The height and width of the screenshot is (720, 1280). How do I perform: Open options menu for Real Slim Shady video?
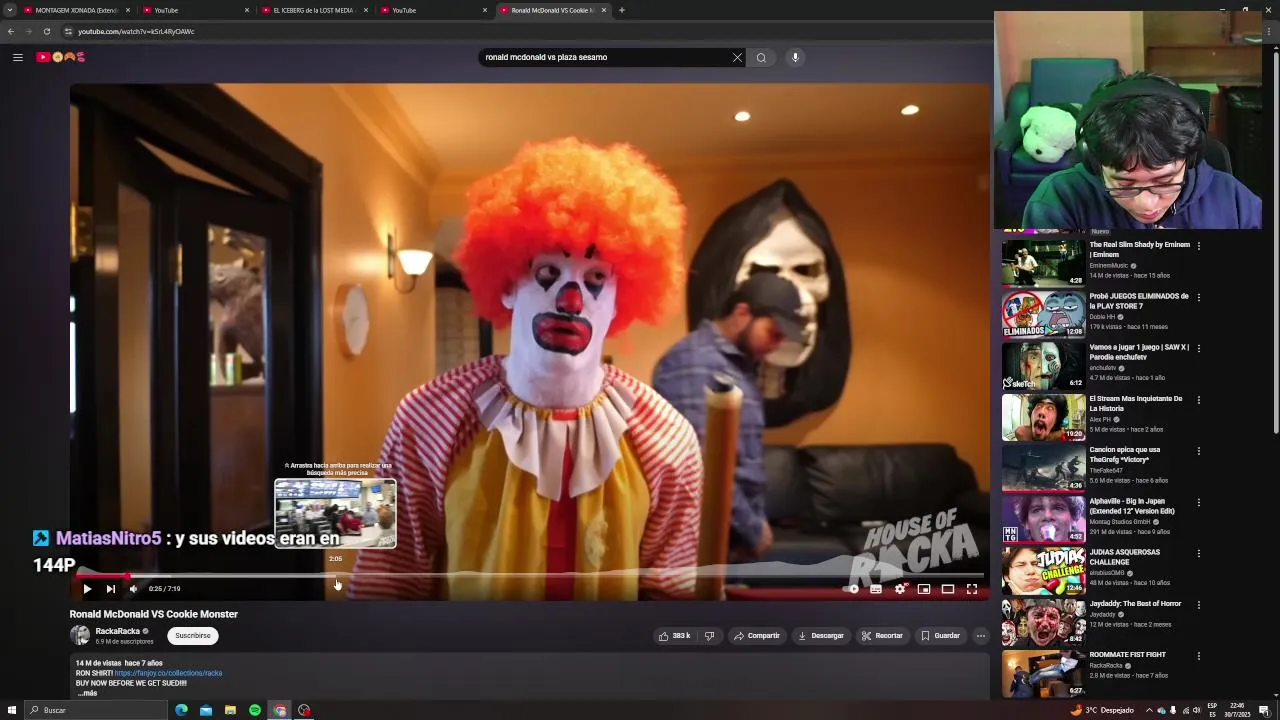[1199, 246]
